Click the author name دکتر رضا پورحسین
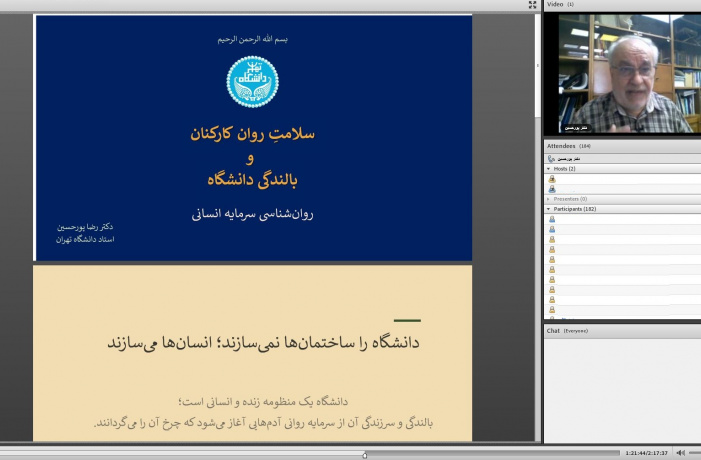This screenshot has height=460, width=701. (x=85, y=227)
